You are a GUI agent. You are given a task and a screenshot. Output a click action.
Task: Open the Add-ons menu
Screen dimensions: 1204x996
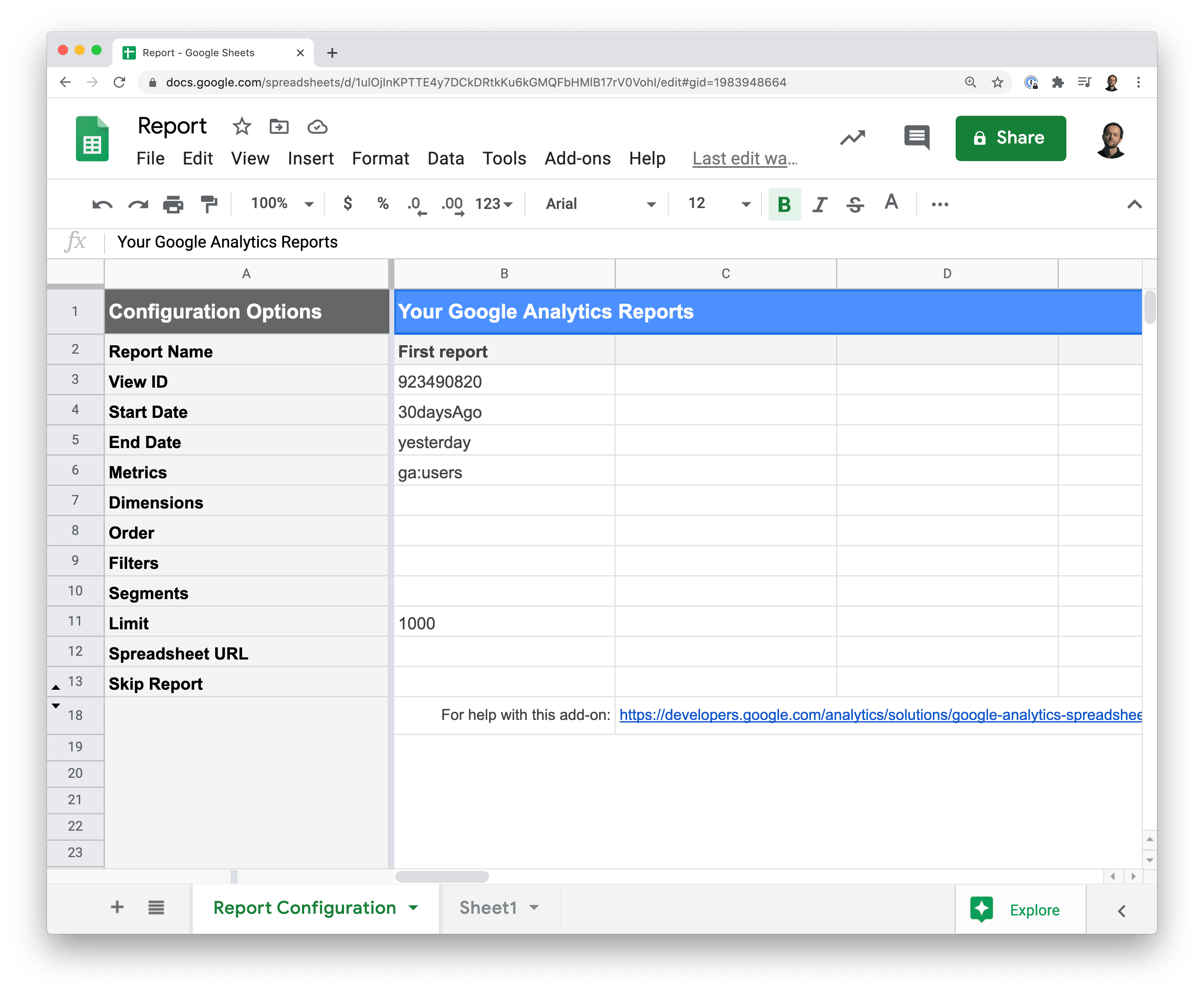pyautogui.click(x=577, y=158)
